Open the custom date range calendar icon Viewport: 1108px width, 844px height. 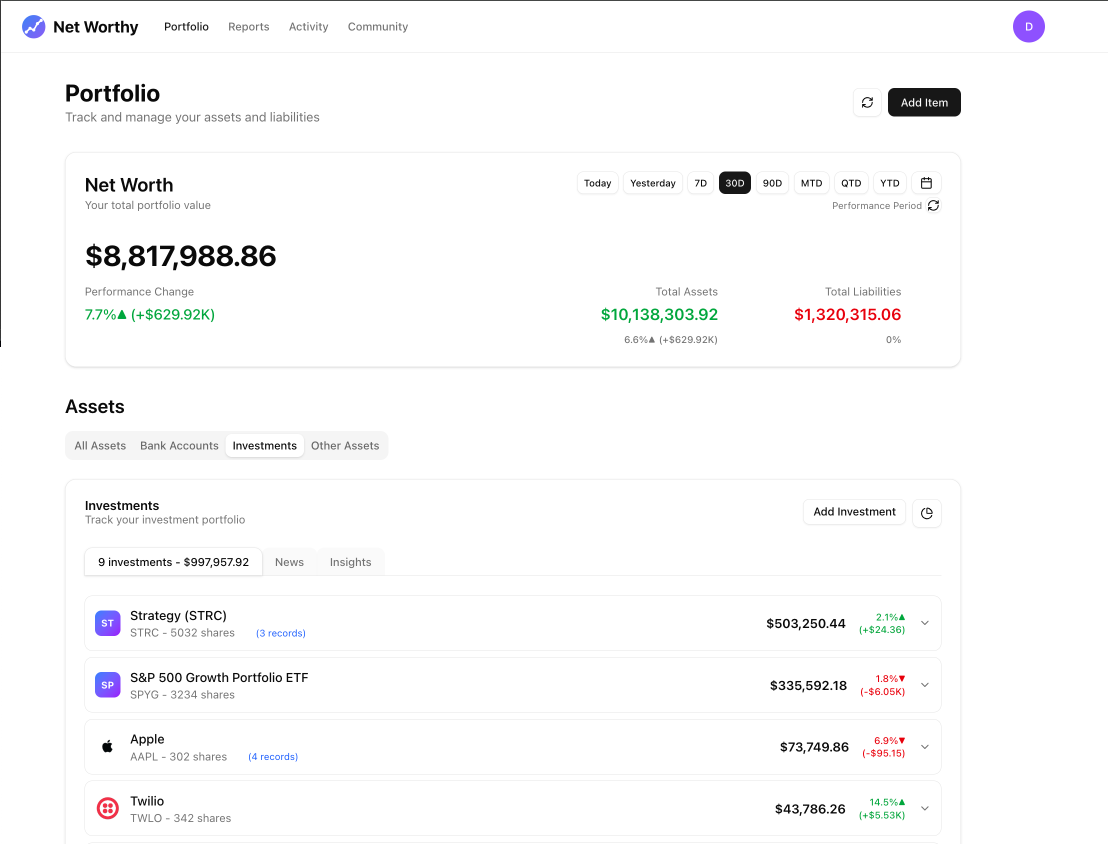926,183
